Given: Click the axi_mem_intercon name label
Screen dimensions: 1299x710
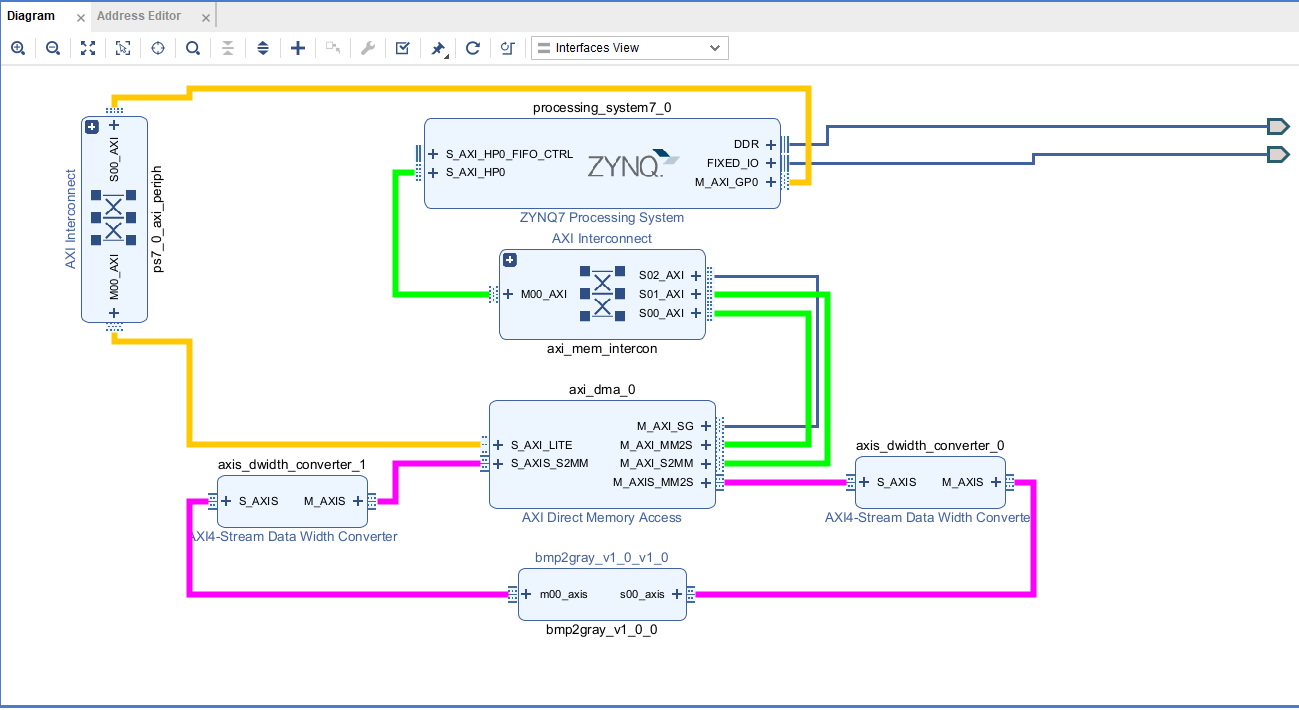Looking at the screenshot, I should [602, 349].
